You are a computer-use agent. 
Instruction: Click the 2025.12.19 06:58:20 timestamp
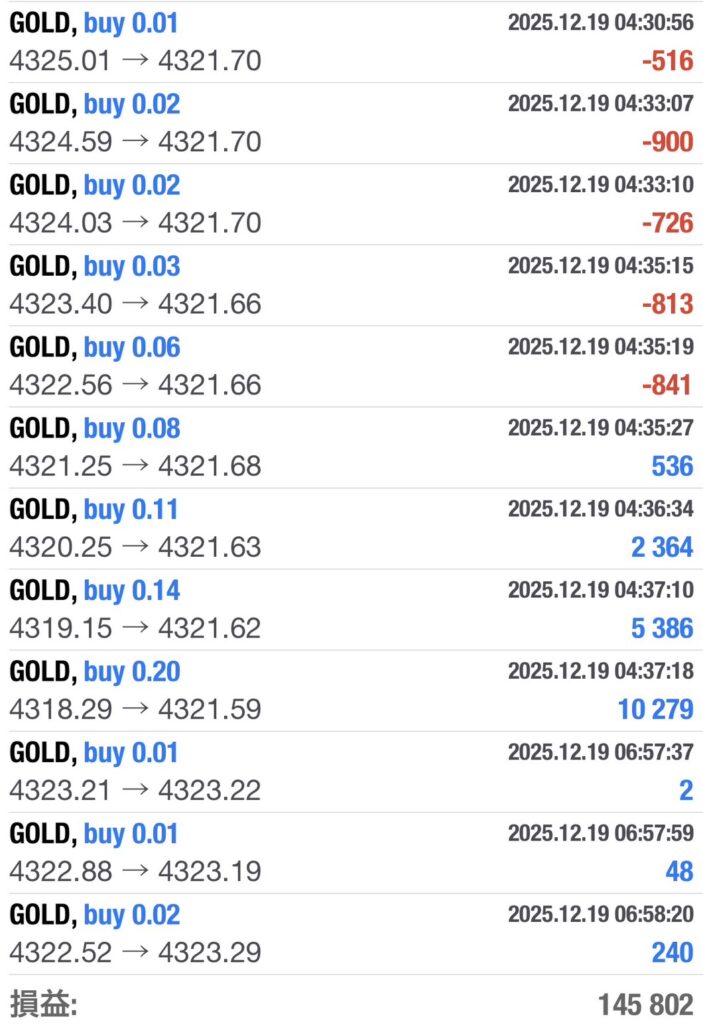point(600,914)
